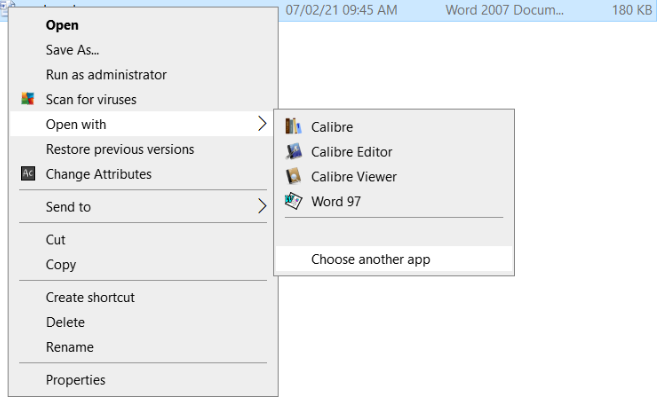Viewport: 660px width, 411px height.
Task: Open with Calibre Viewer
Action: [x=354, y=177]
